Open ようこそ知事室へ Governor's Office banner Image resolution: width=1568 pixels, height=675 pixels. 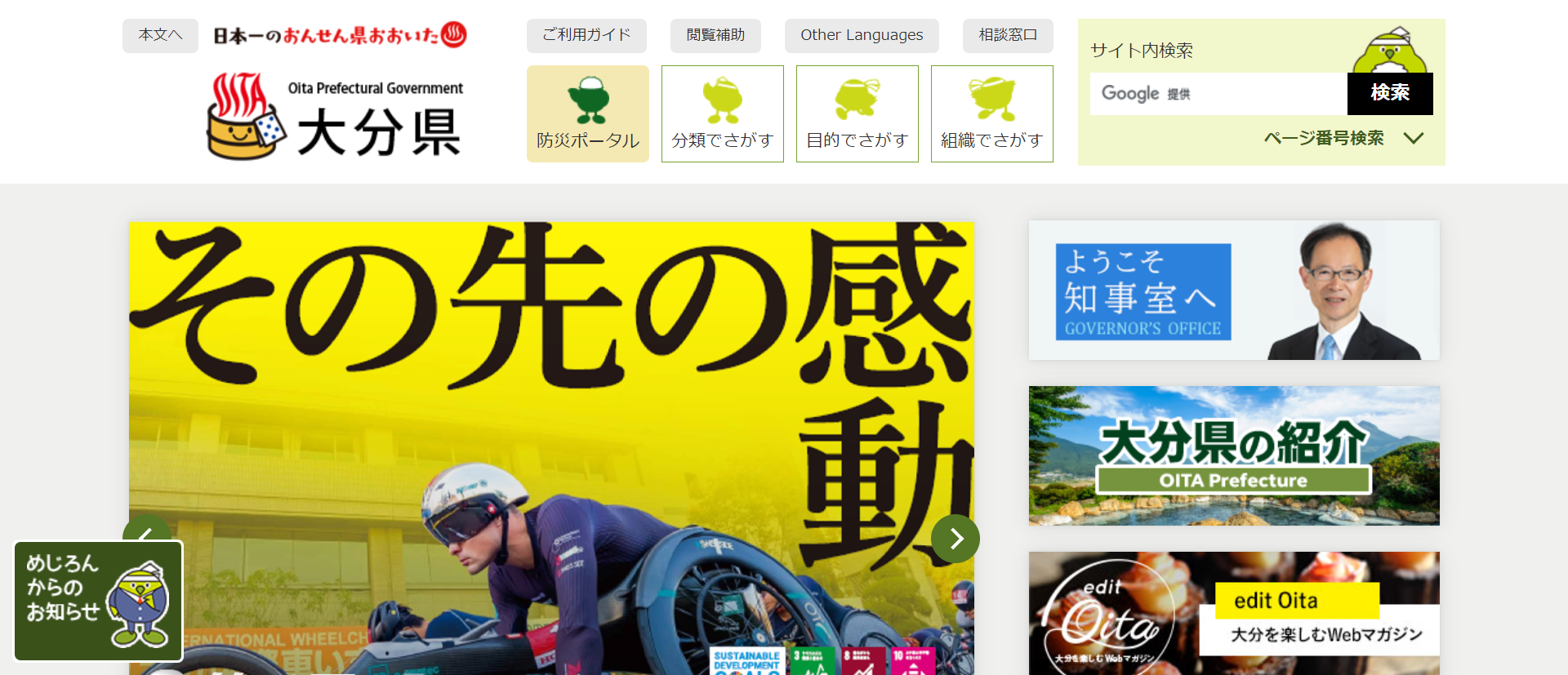point(1234,290)
